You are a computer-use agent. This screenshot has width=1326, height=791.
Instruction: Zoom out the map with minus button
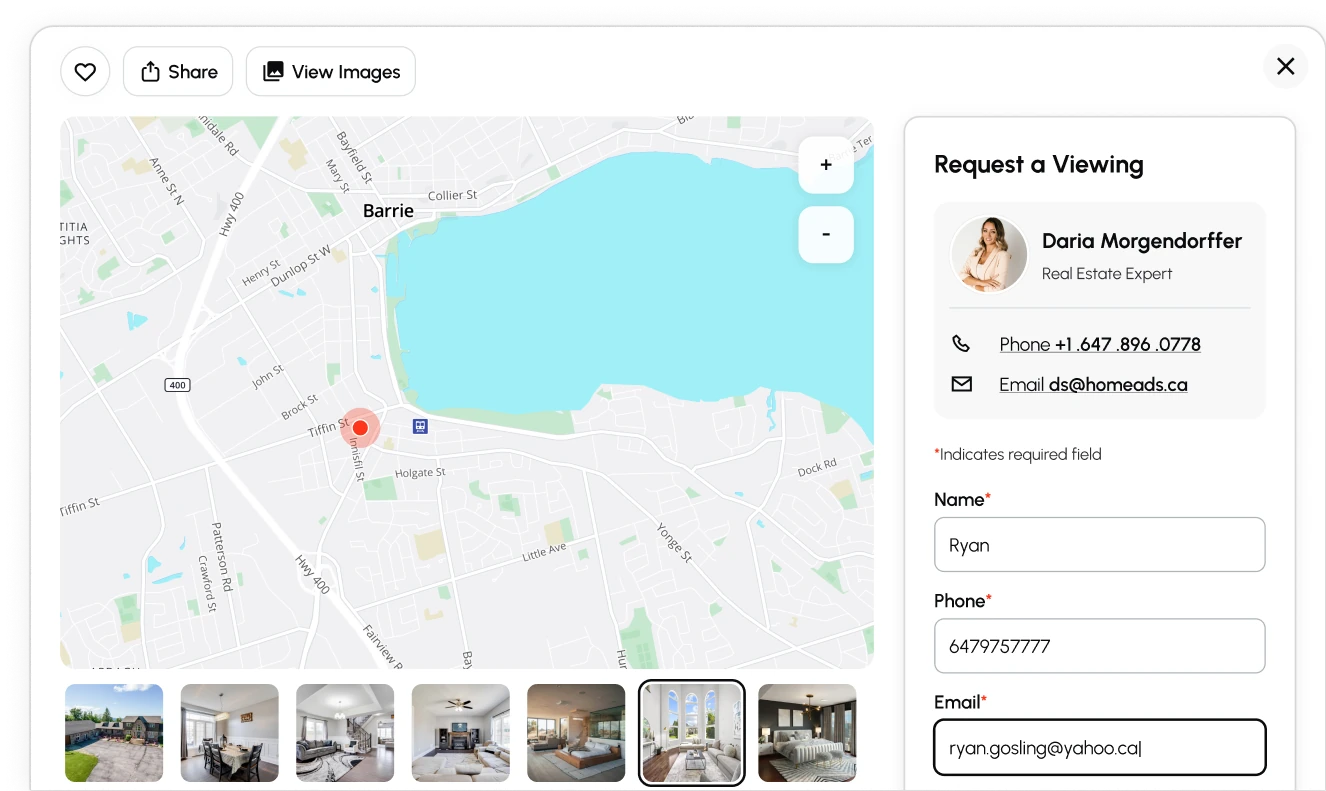pos(826,234)
